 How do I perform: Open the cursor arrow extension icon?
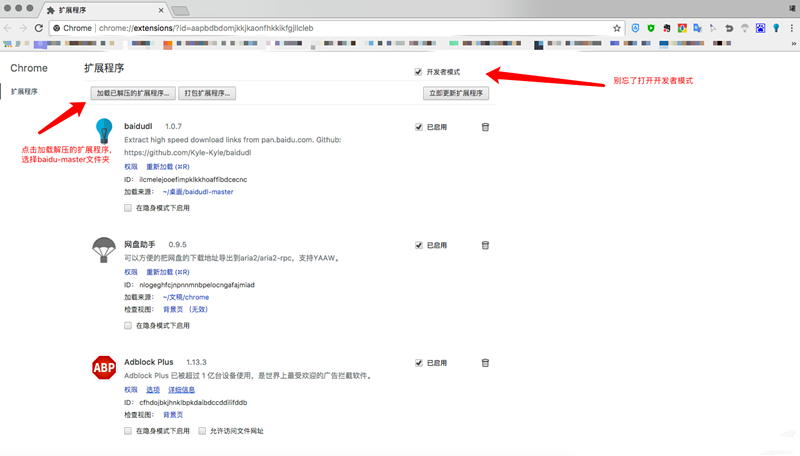pyautogui.click(x=713, y=28)
